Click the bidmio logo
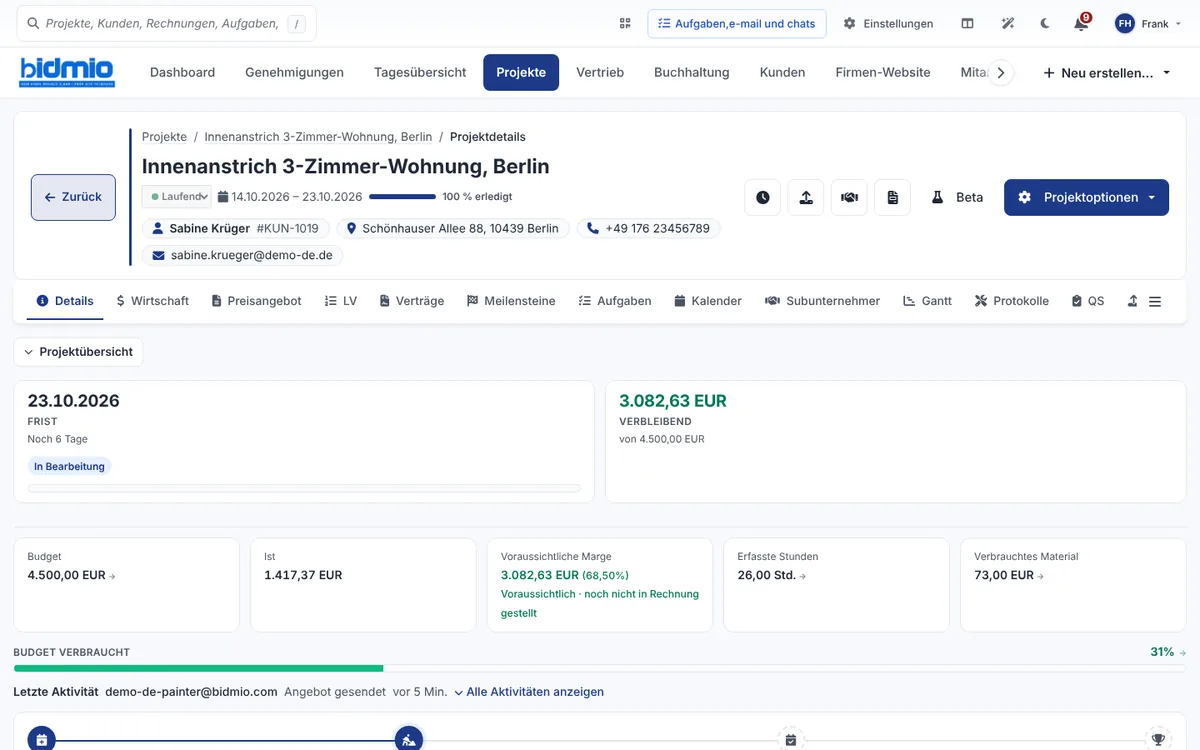This screenshot has height=750, width=1200. click(67, 72)
